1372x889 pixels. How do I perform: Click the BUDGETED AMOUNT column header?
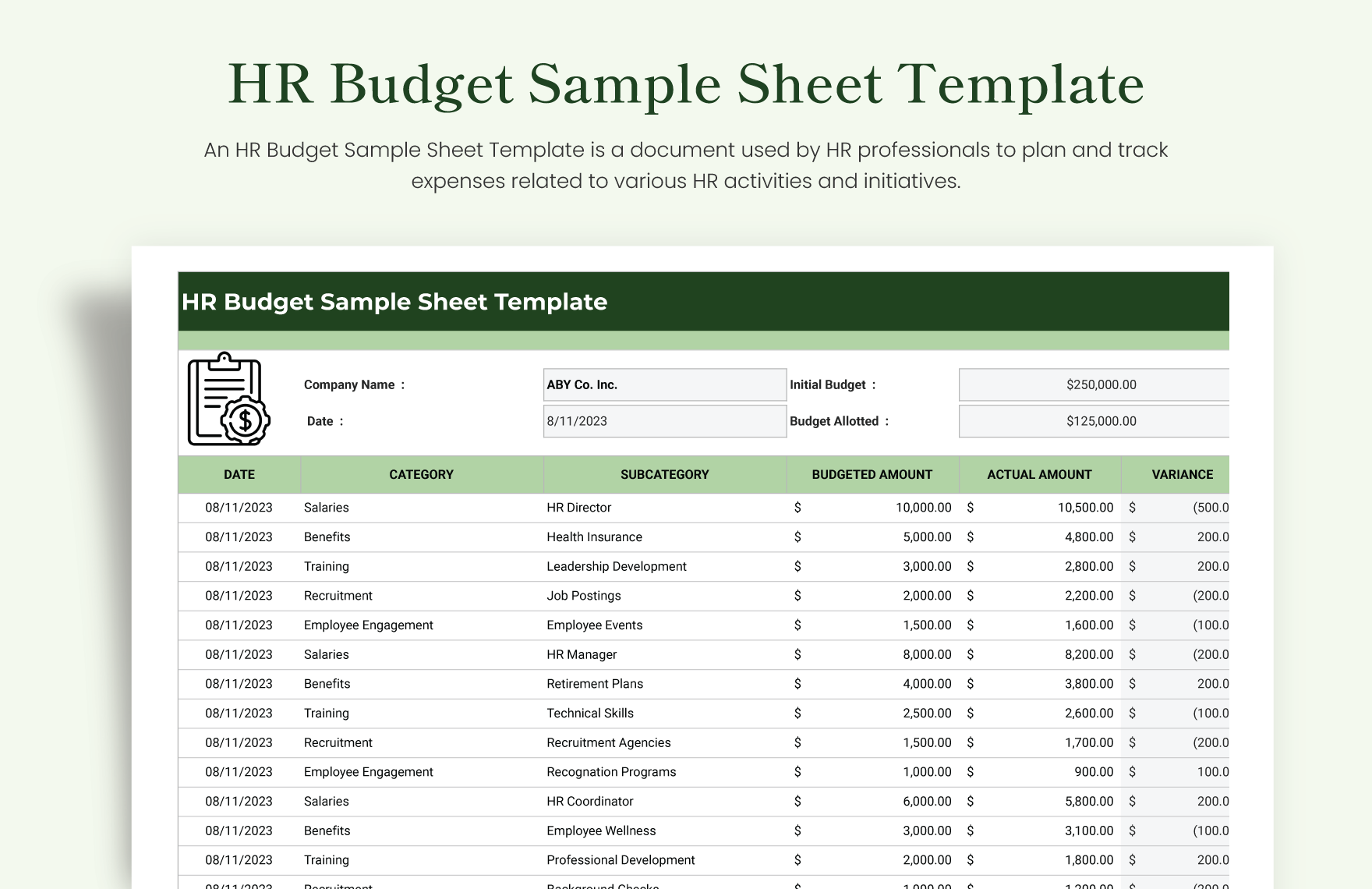coord(872,474)
